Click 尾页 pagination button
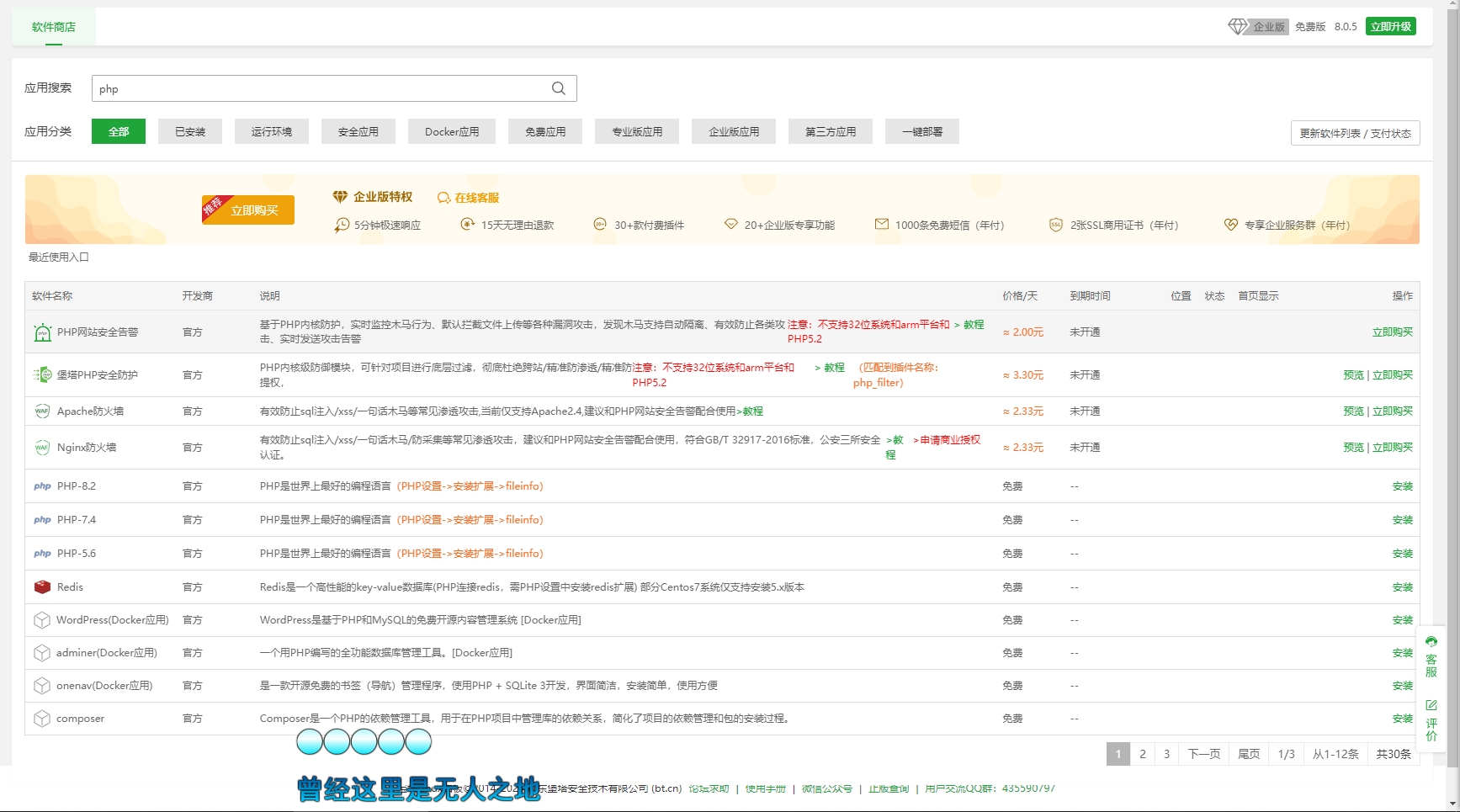This screenshot has width=1460, height=812. (1249, 754)
